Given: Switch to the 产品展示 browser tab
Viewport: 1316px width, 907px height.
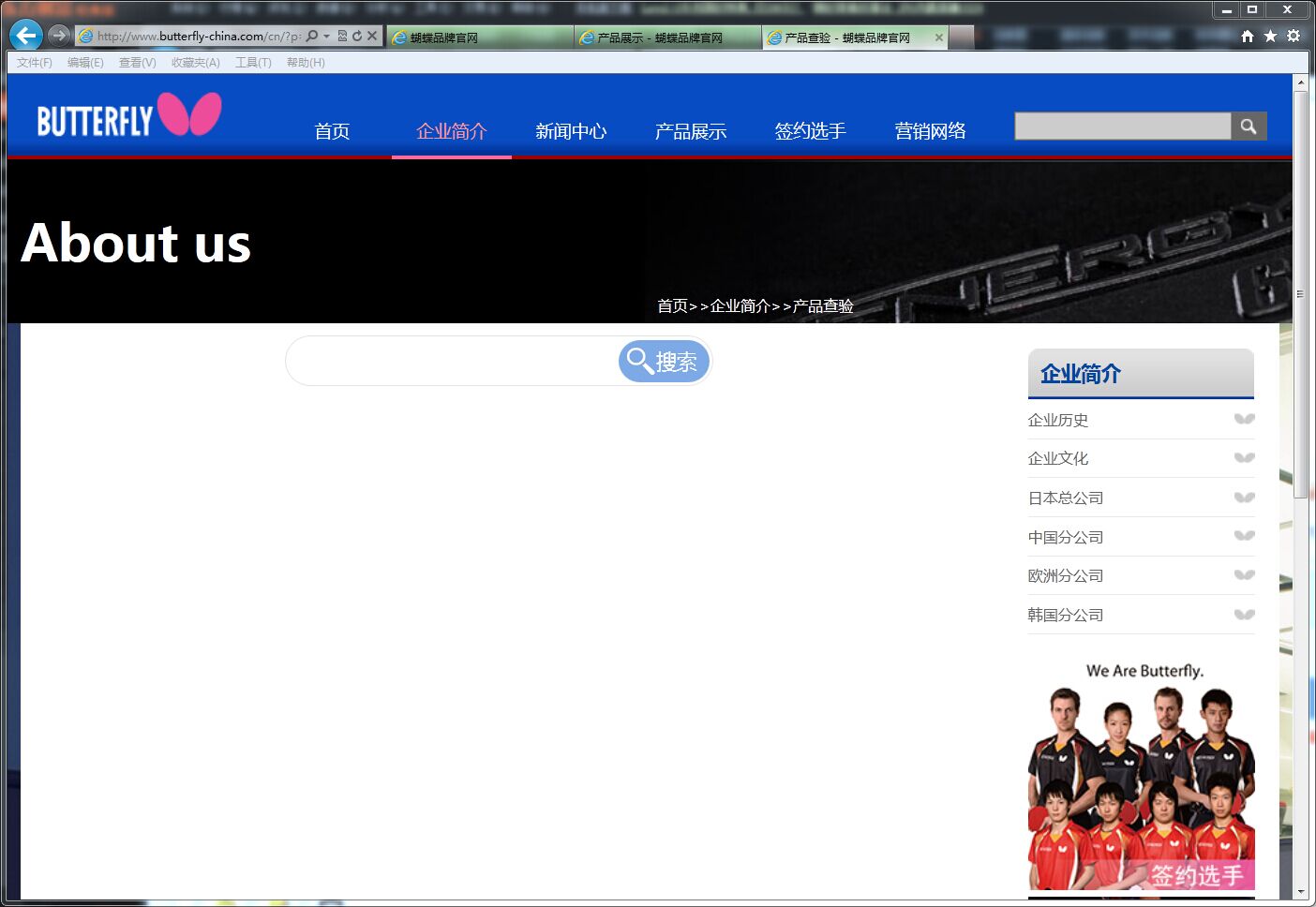Looking at the screenshot, I should [x=667, y=37].
